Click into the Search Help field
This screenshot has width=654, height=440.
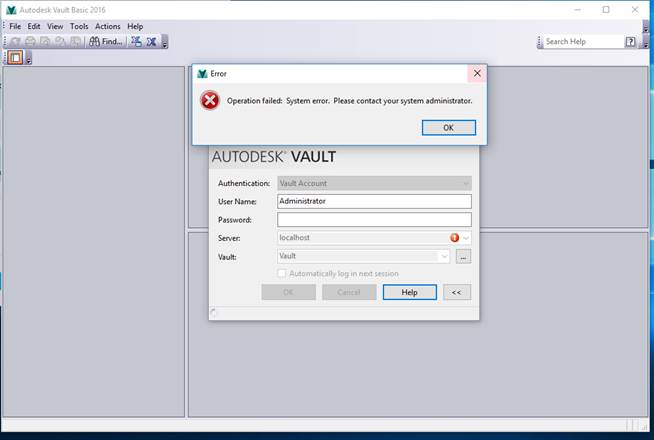pos(583,41)
